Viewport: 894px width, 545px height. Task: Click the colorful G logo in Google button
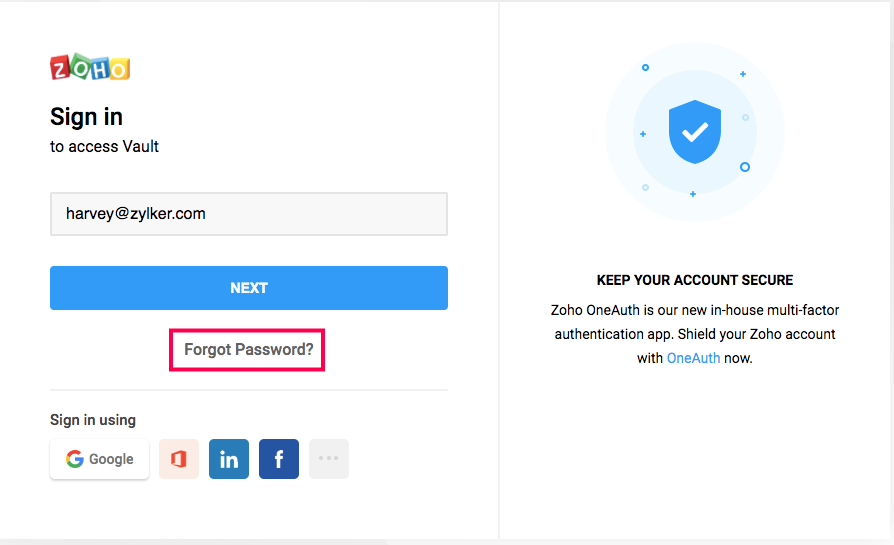[x=75, y=459]
